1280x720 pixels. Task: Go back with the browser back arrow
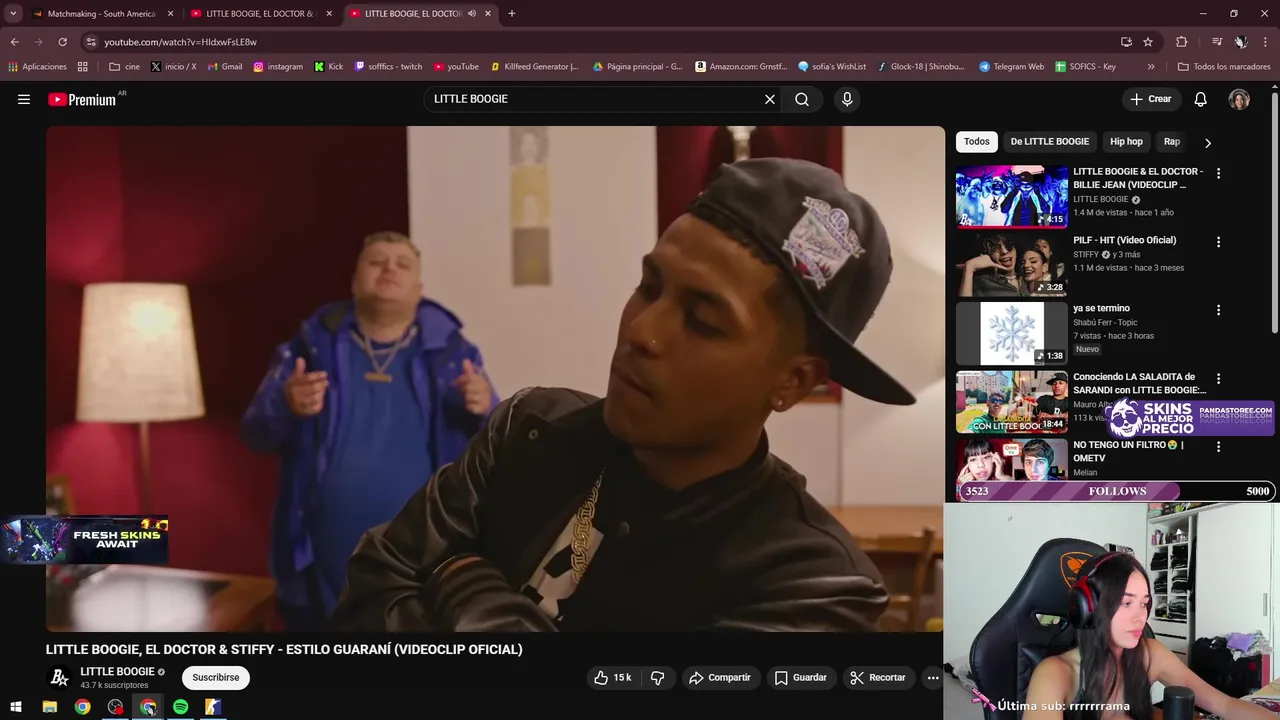point(14,42)
